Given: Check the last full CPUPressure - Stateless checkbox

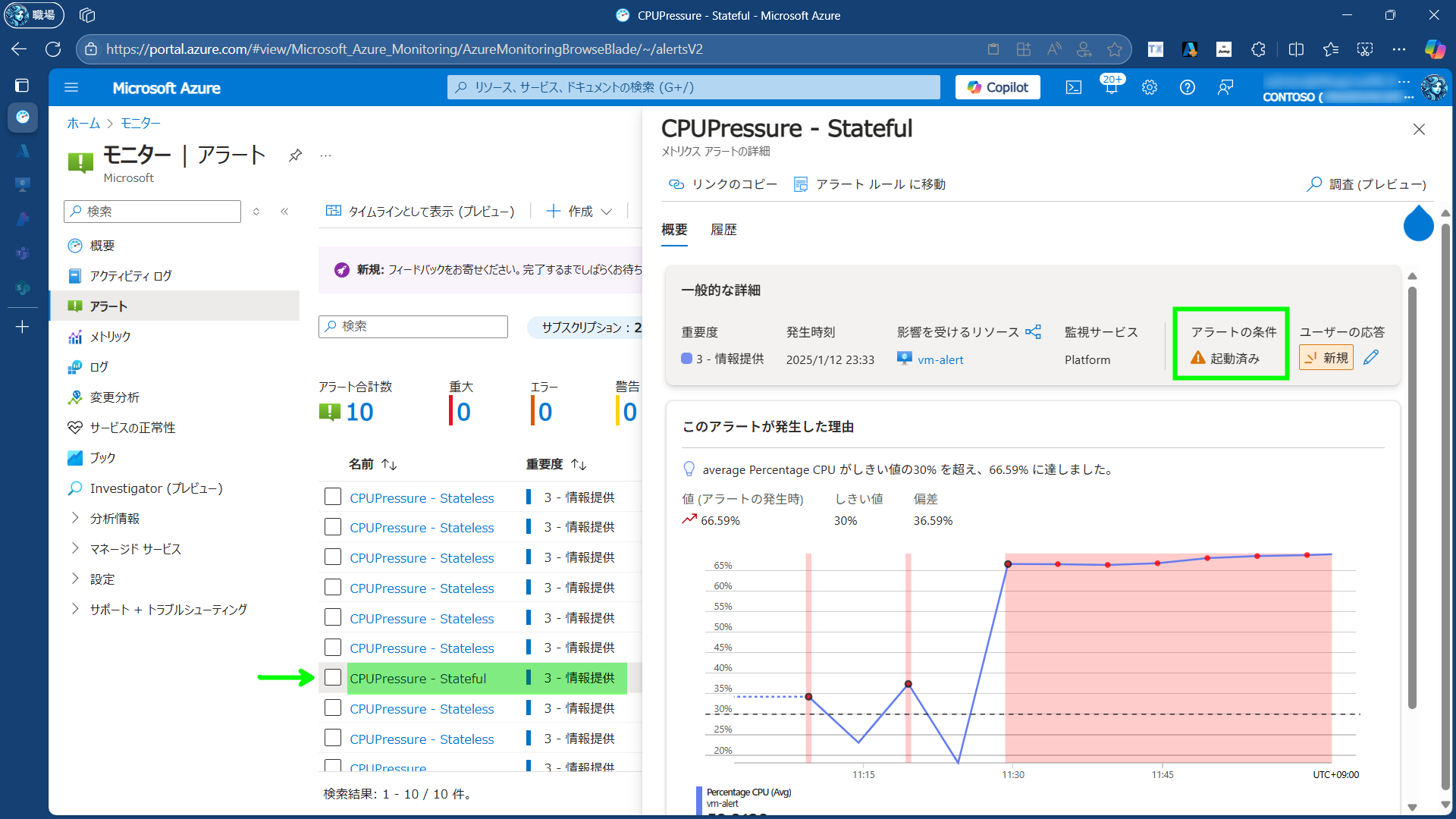Looking at the screenshot, I should pyautogui.click(x=333, y=739).
